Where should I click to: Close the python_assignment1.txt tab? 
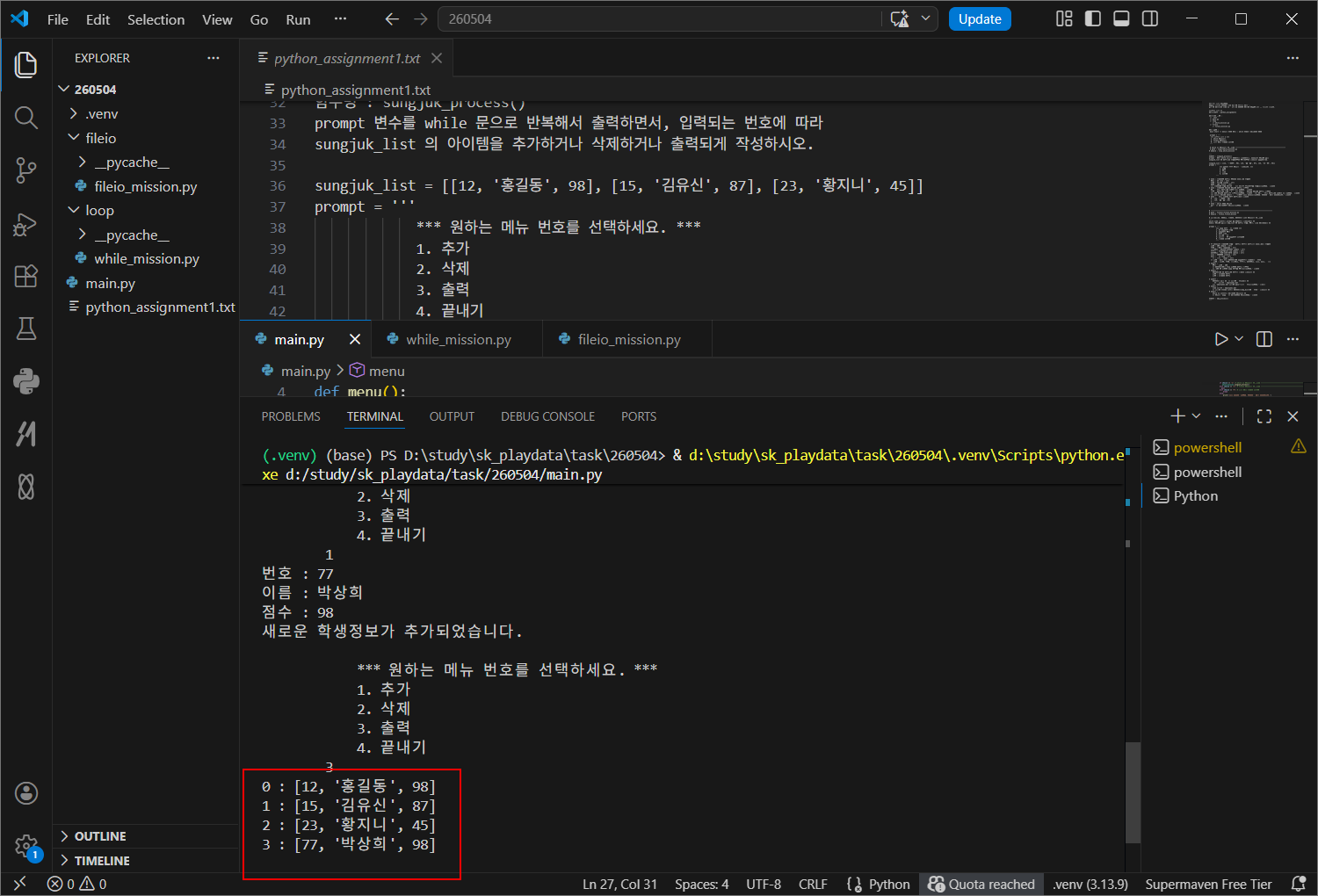[x=437, y=58]
